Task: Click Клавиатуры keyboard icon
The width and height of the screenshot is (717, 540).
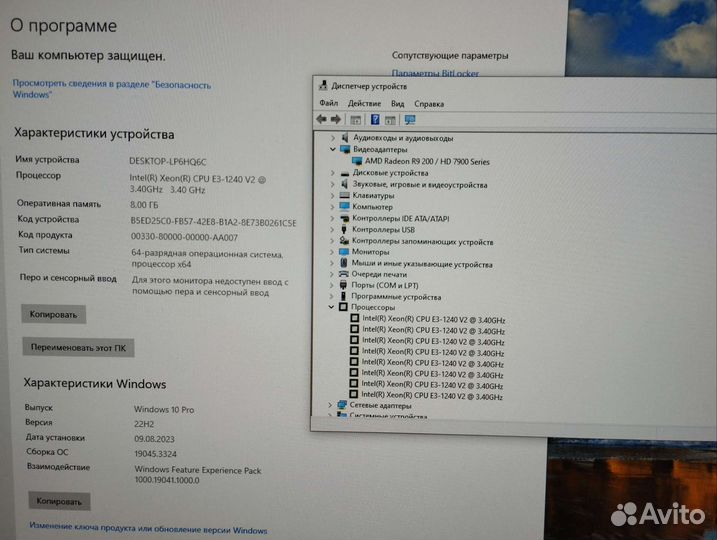Action: [x=345, y=195]
